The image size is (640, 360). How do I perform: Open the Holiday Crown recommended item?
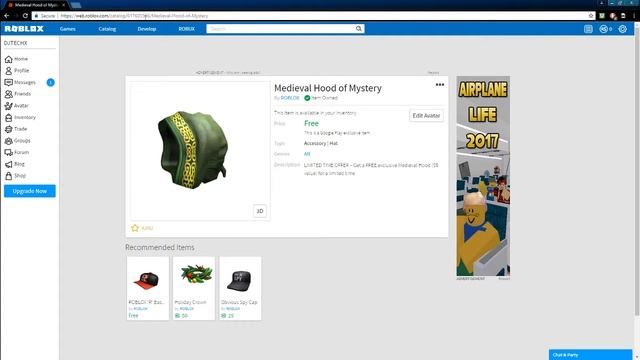[194, 288]
